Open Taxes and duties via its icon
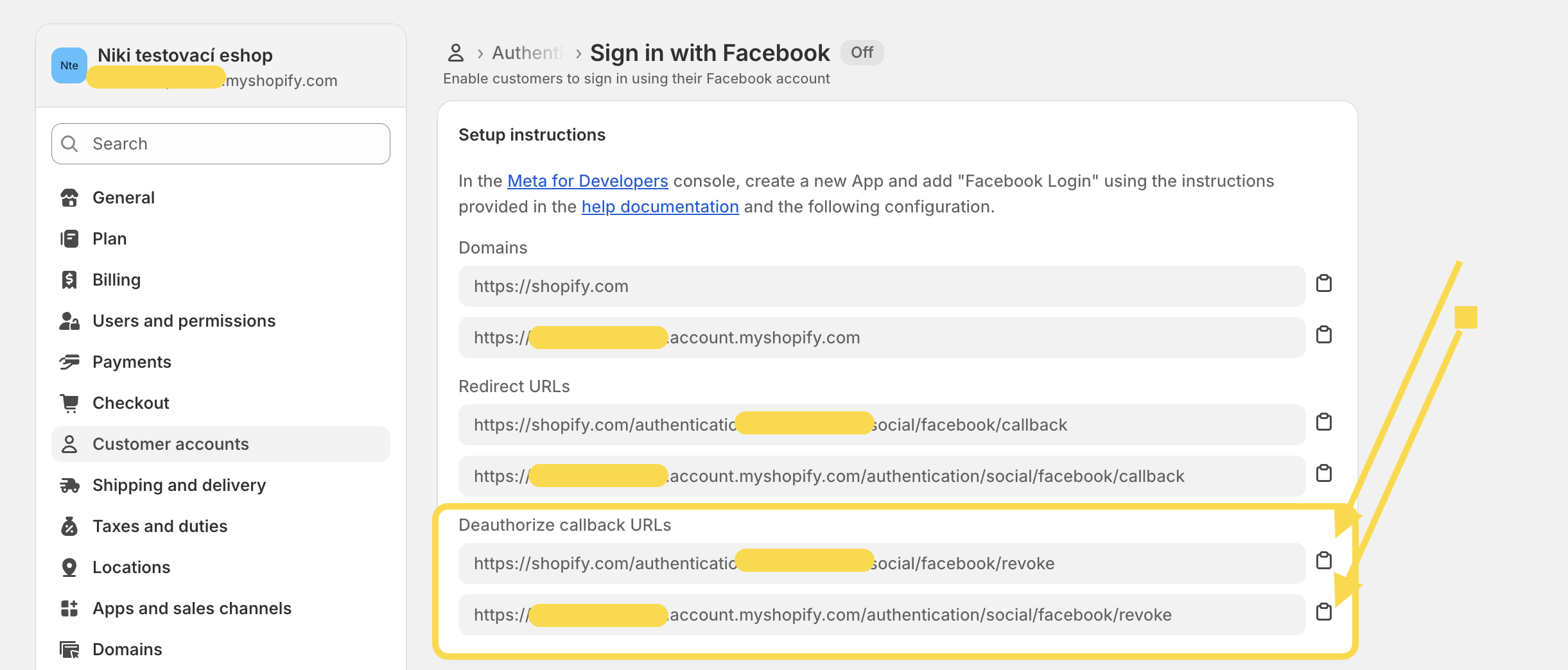1568x670 pixels. pyautogui.click(x=71, y=526)
